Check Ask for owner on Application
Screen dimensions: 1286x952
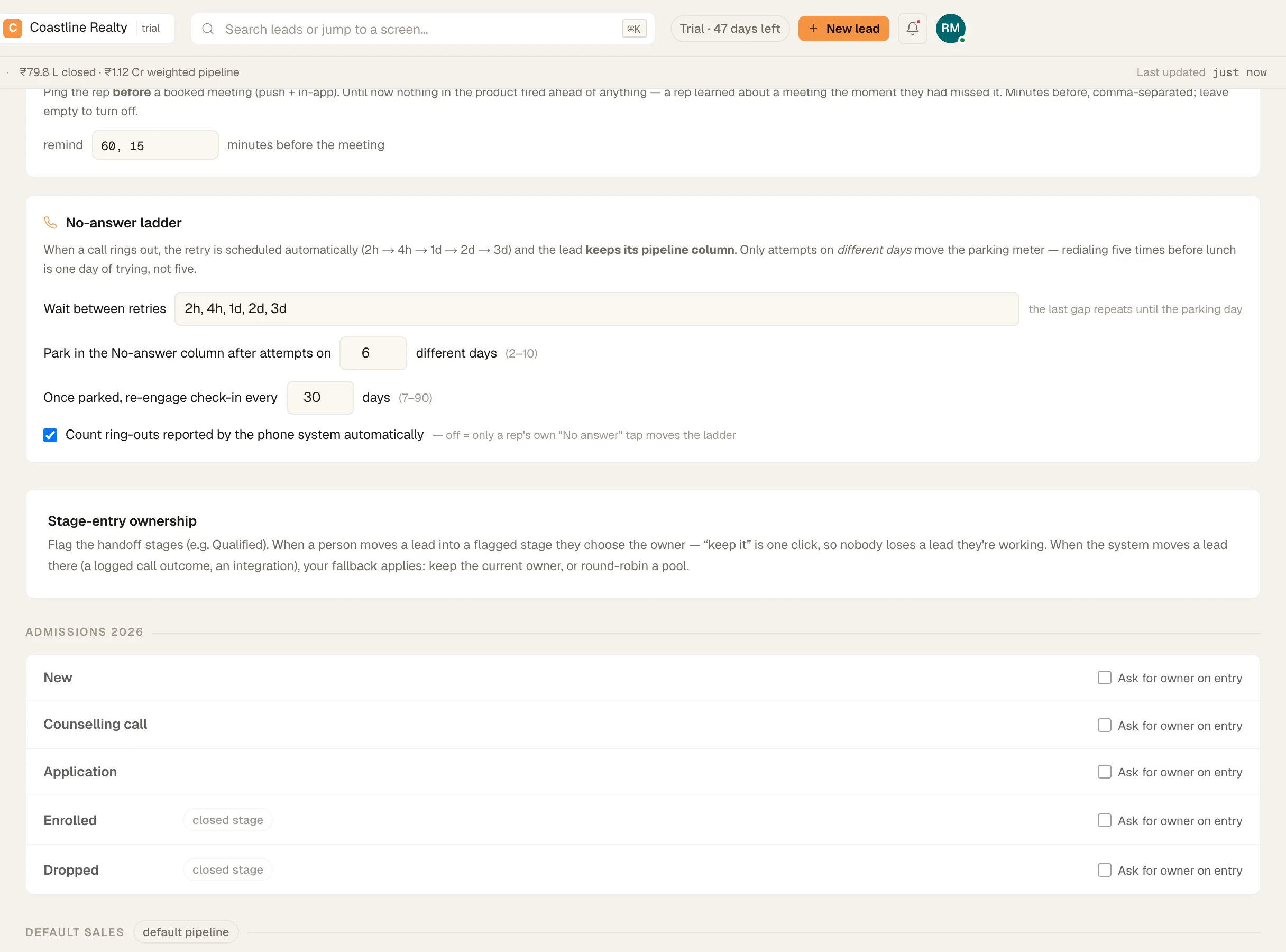coord(1104,772)
